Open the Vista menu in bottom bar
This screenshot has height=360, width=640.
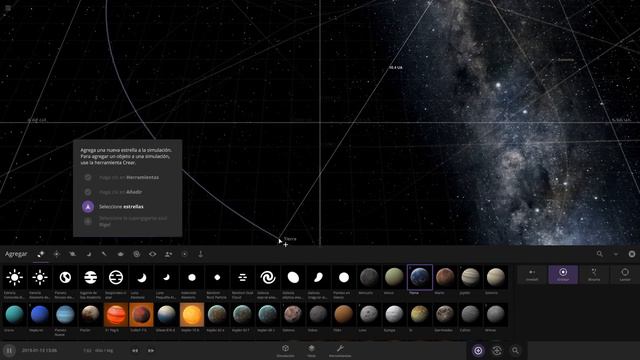(311, 351)
